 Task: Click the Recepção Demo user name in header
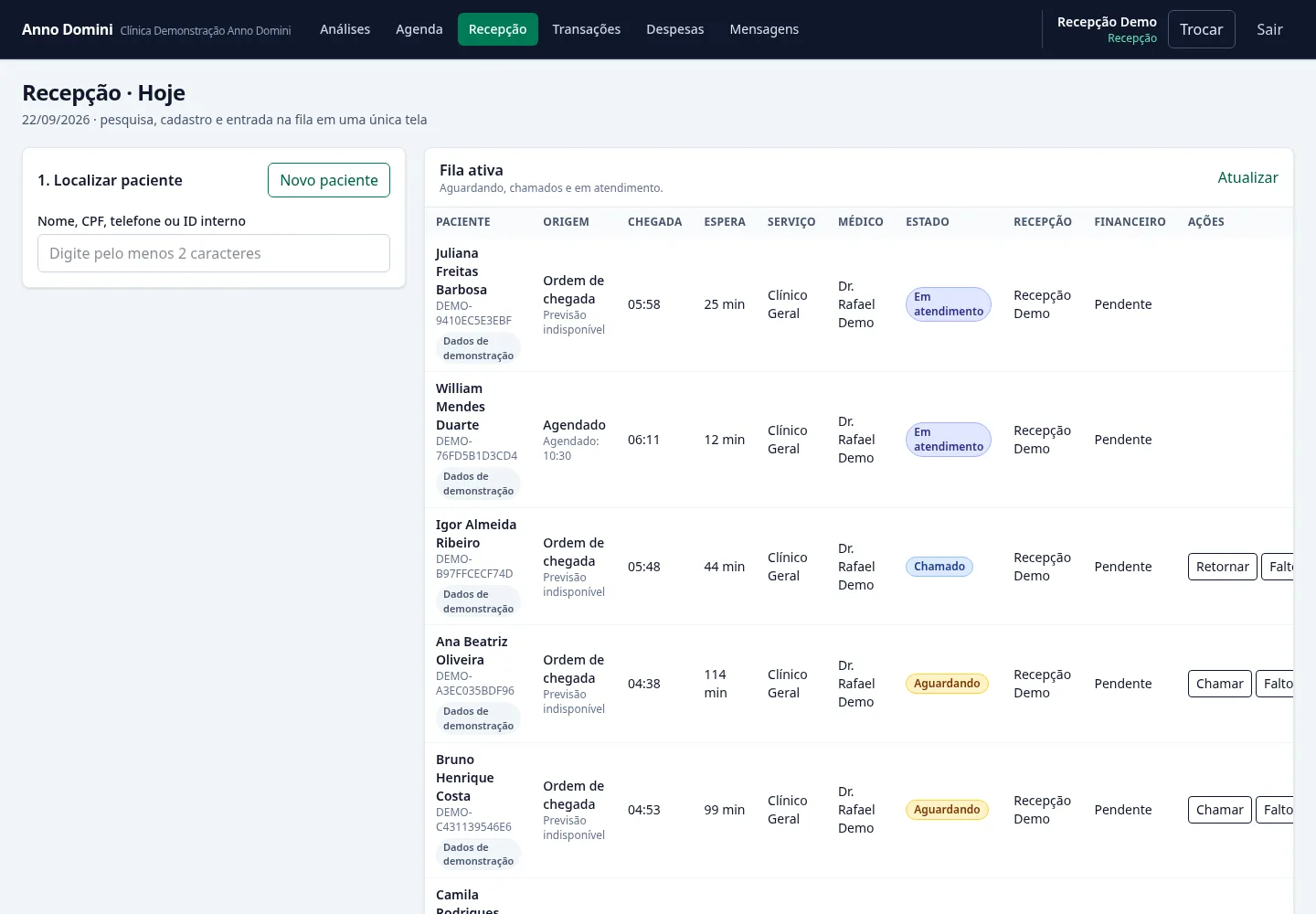[1107, 22]
